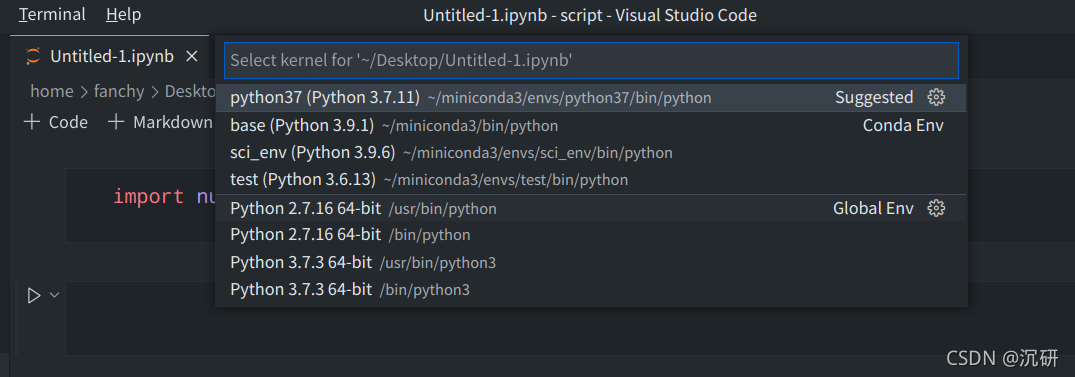Run the second notebook cell
Viewport: 1075px width, 377px height.
(33, 296)
